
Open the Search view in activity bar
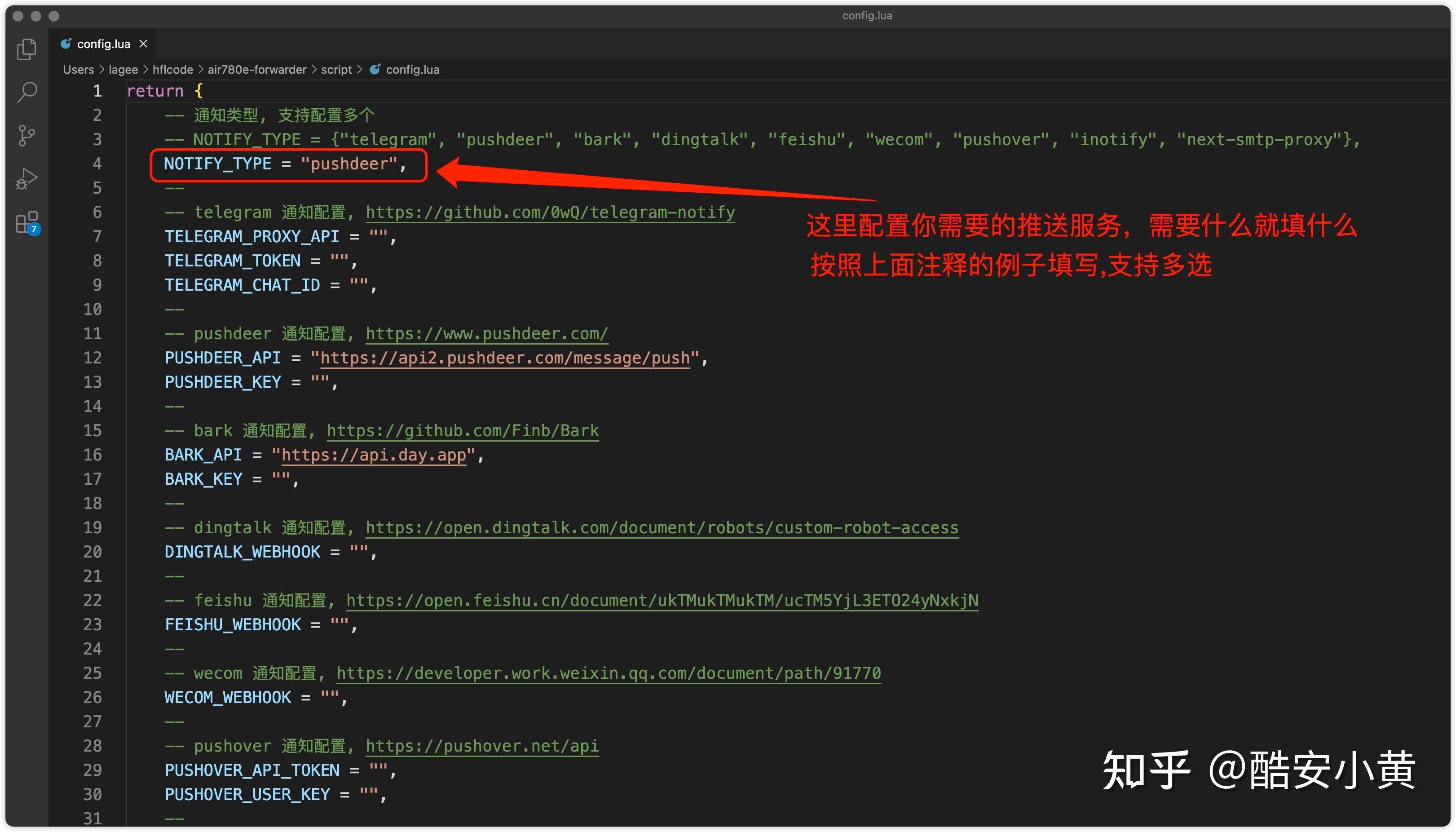coord(27,92)
